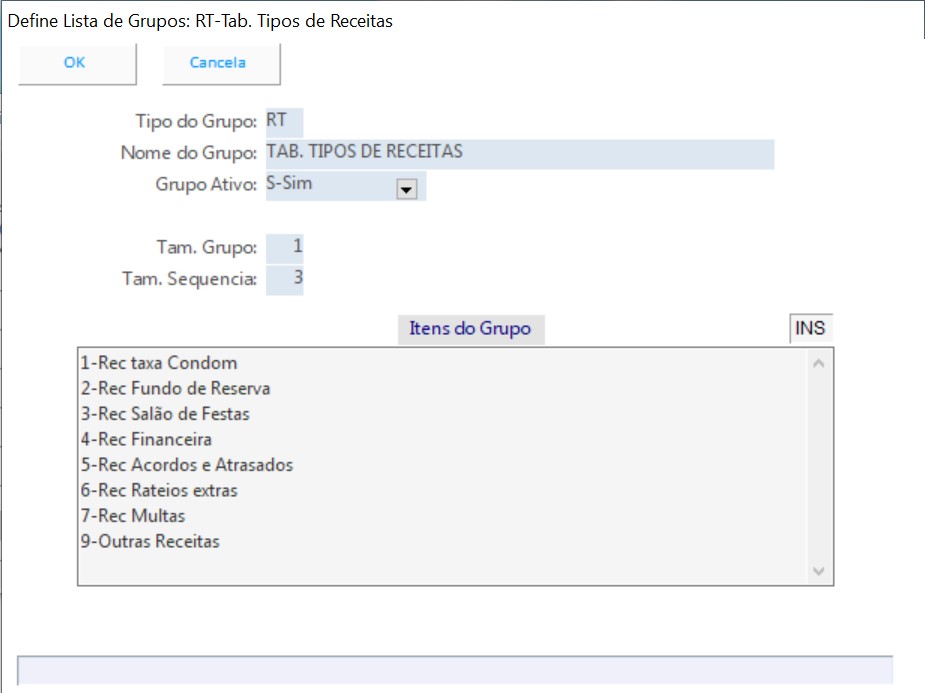Click the OK button
The width and height of the screenshot is (925, 693).
76,63
